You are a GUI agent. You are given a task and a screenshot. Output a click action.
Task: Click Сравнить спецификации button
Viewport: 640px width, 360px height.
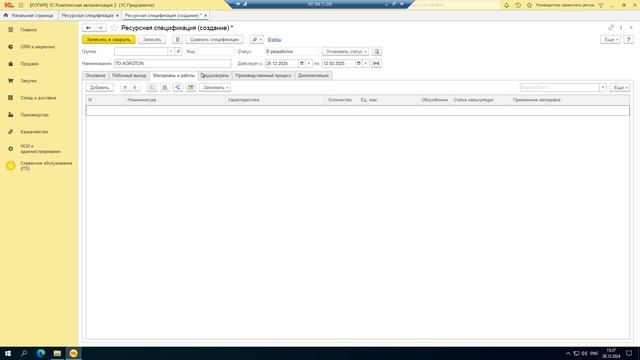coord(214,40)
